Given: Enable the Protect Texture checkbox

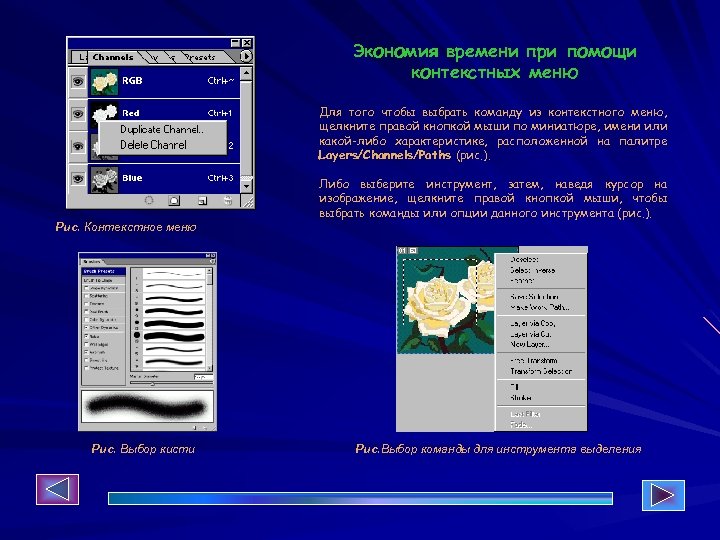Looking at the screenshot, I should (x=86, y=368).
